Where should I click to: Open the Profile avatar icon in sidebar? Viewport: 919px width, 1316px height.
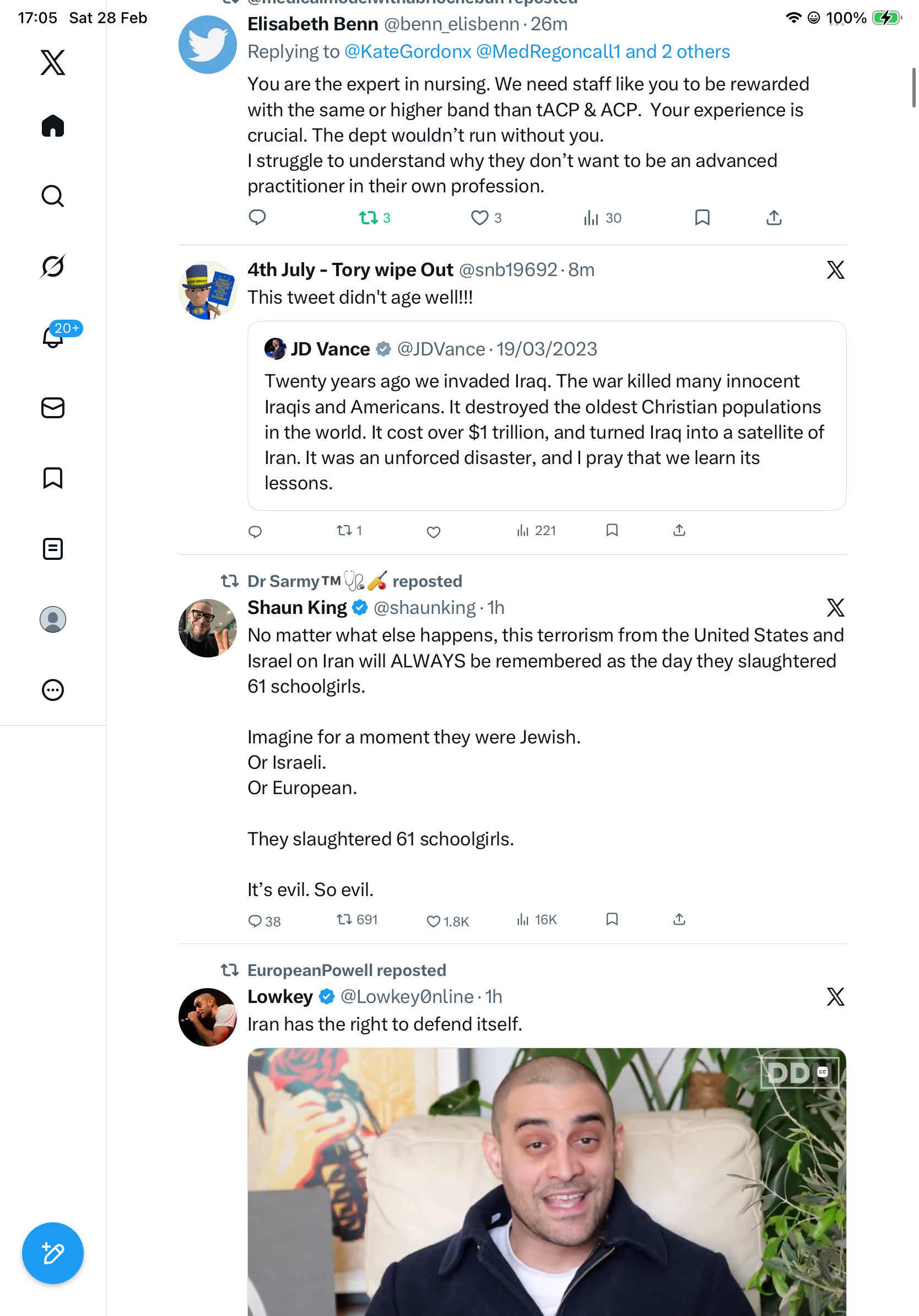pos(53,619)
